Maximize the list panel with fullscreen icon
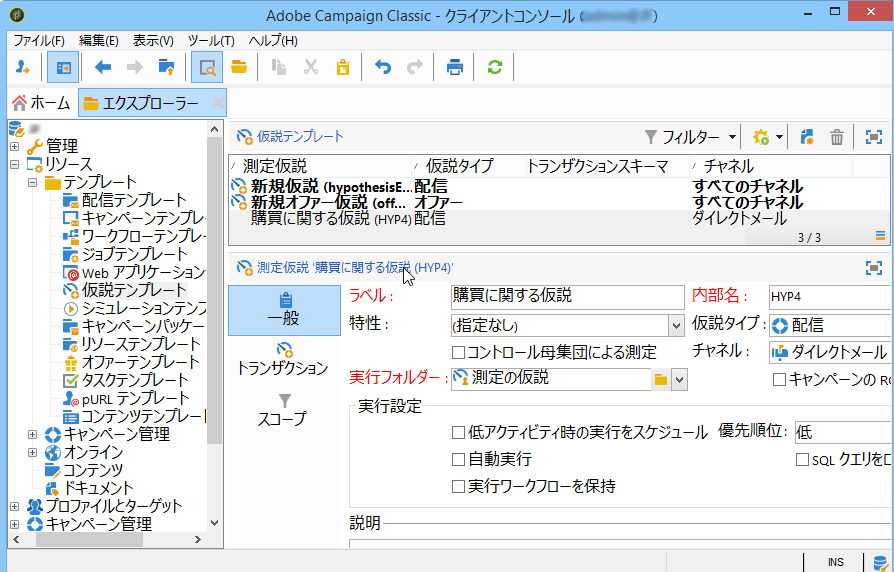The width and height of the screenshot is (894, 572). click(873, 137)
